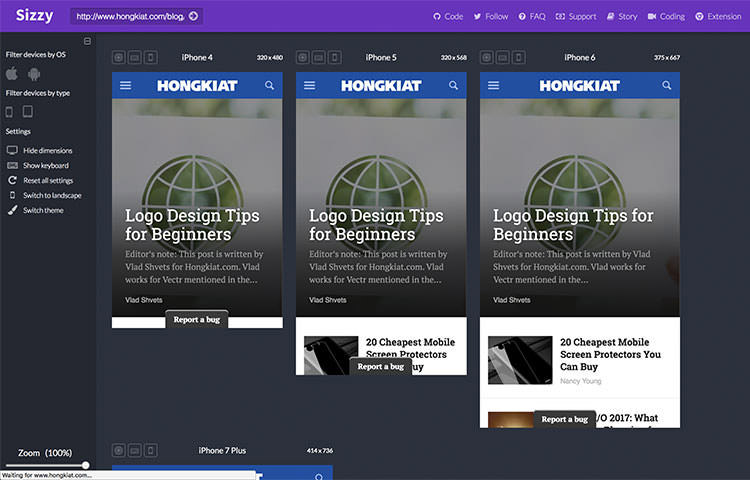
Task: Click the 375 x 667 dimension label
Action: tap(667, 57)
